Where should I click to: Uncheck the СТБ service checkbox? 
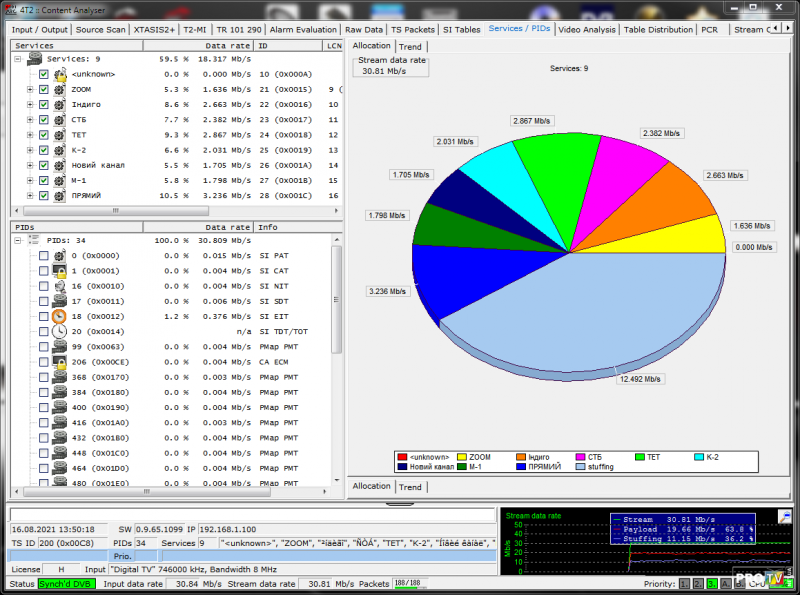click(44, 120)
